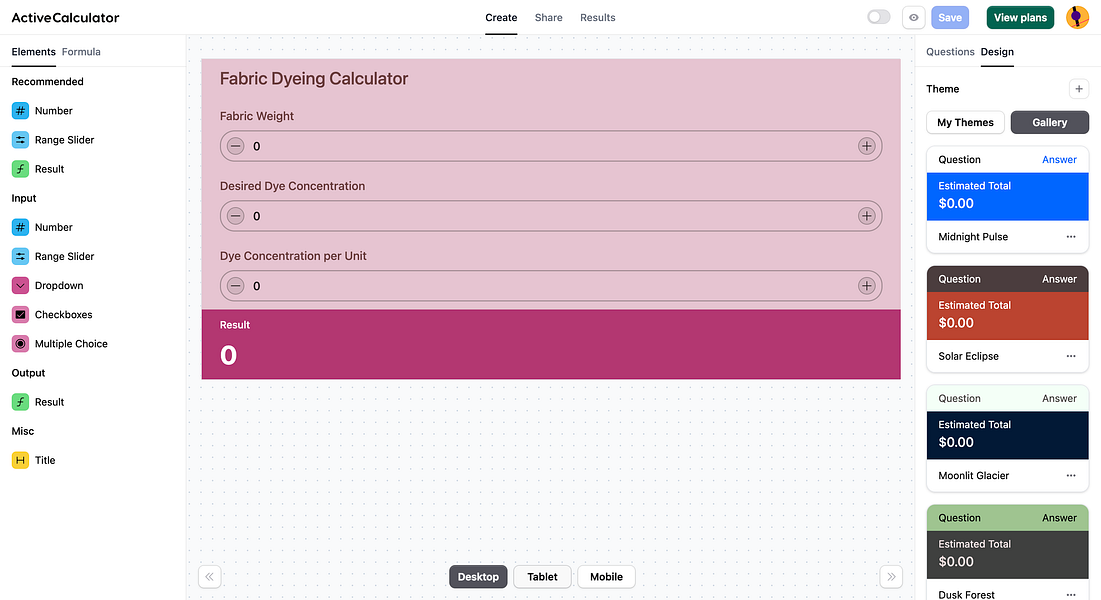Click the plus icon next to Theme
Viewport: 1101px width, 600px height.
pyautogui.click(x=1078, y=89)
